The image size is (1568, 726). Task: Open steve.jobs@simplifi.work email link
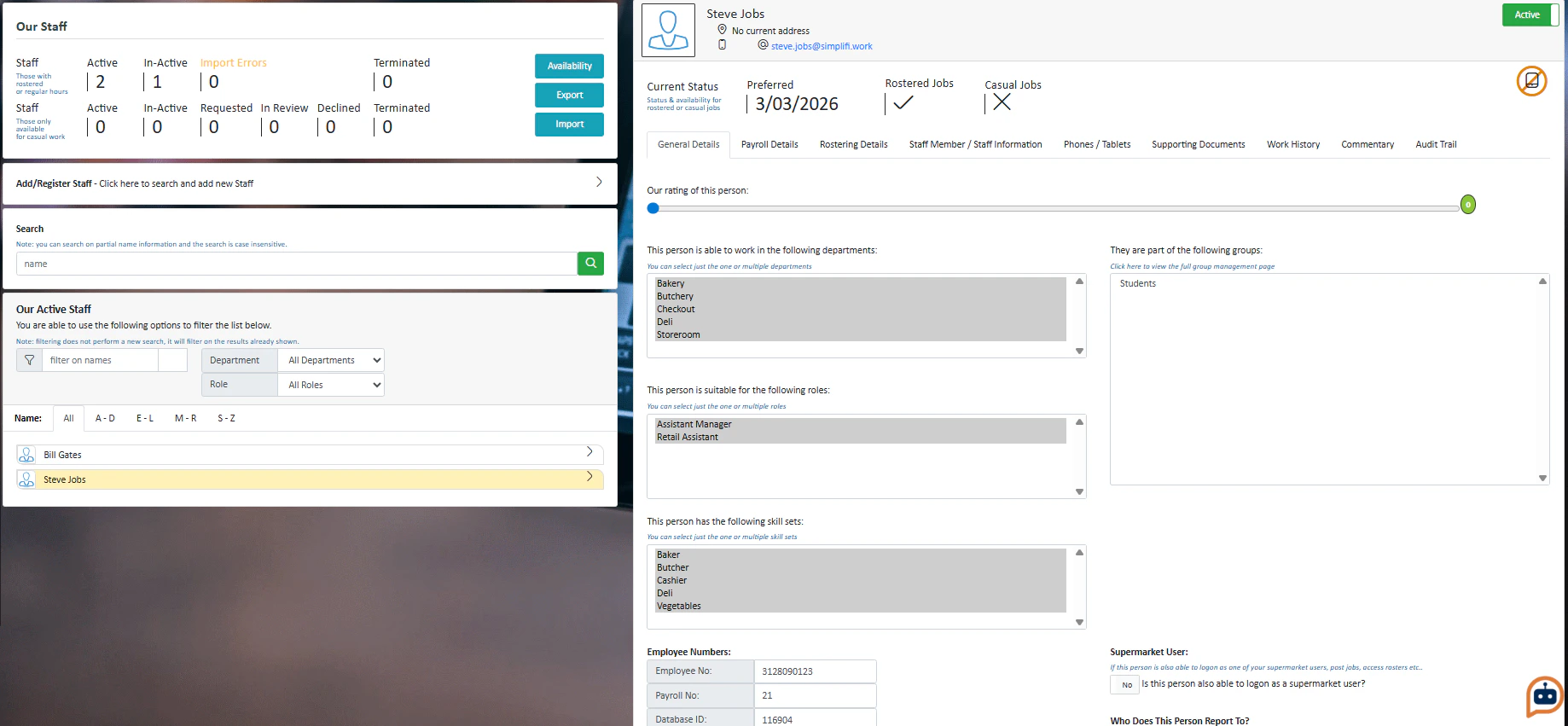(x=822, y=46)
